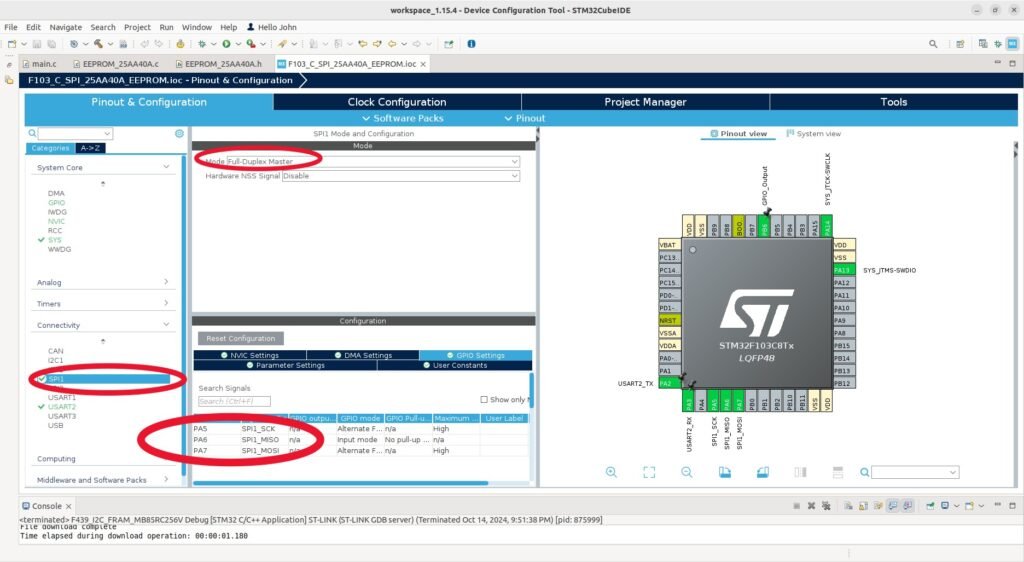Image resolution: width=1024 pixels, height=562 pixels.
Task: Collapse the System Core category
Action: point(166,167)
